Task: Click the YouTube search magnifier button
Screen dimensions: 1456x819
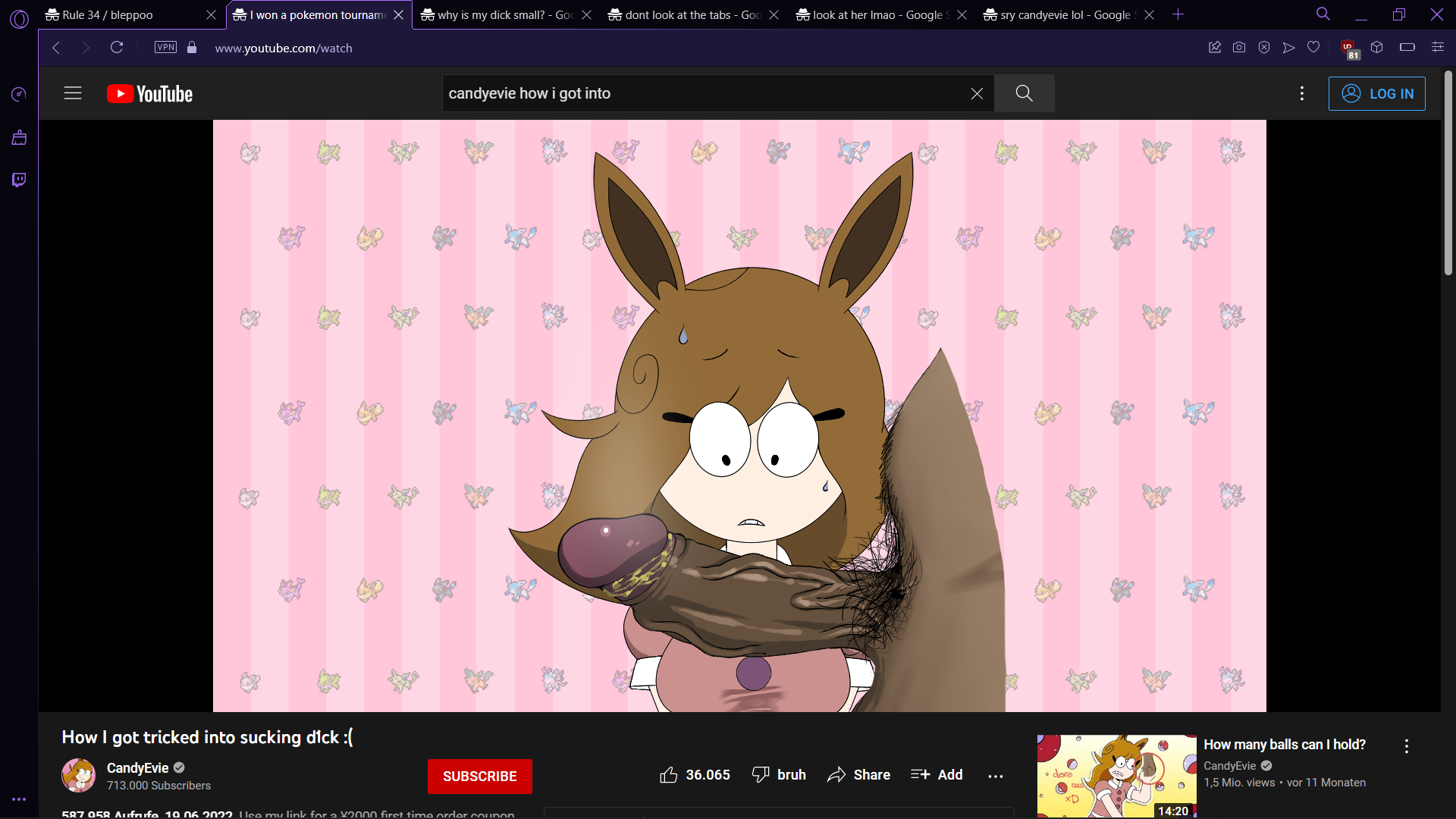Action: tap(1025, 93)
